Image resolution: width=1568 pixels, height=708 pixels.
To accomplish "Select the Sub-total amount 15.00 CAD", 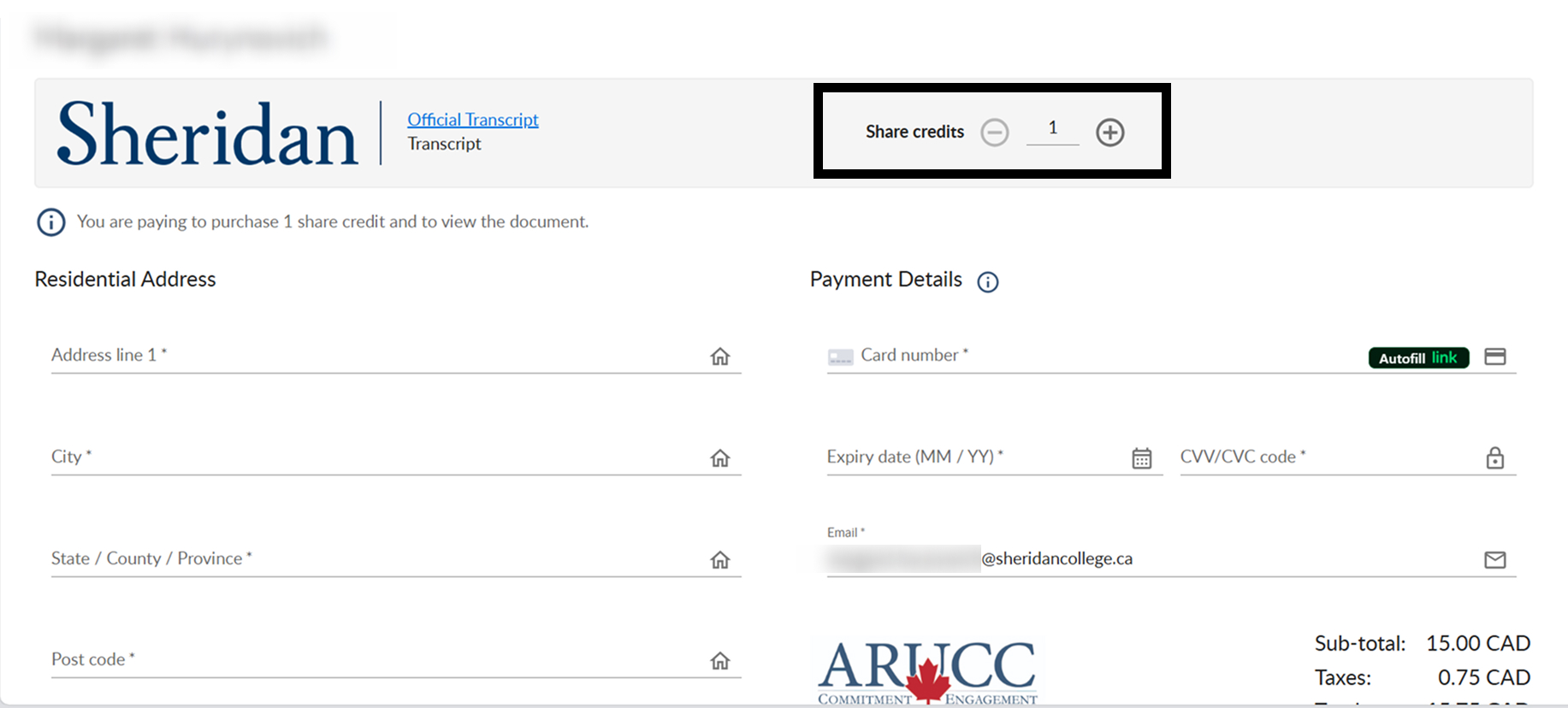I will click(1478, 644).
